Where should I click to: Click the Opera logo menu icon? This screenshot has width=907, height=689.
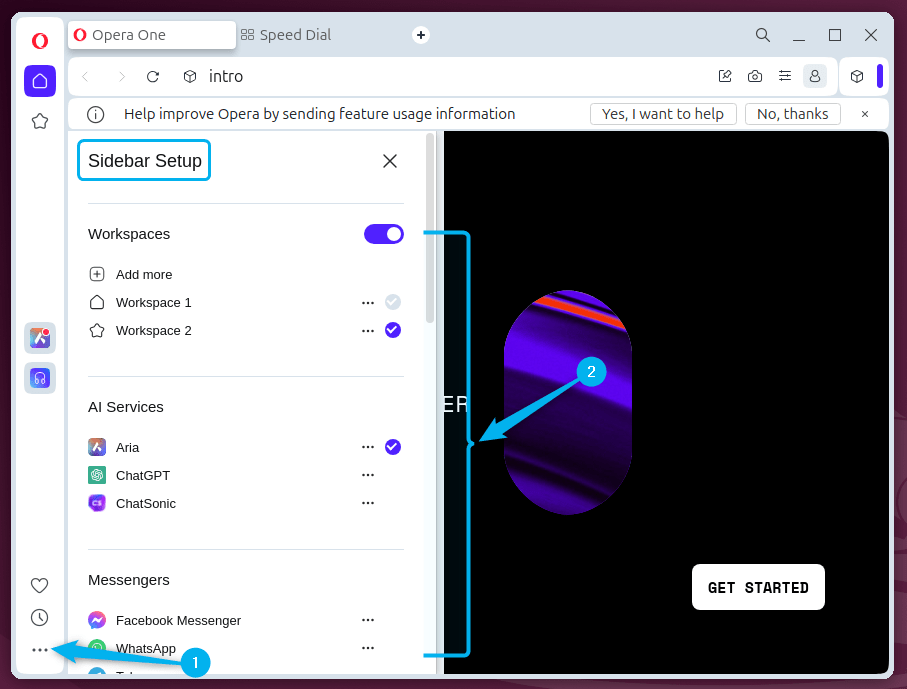pos(40,41)
